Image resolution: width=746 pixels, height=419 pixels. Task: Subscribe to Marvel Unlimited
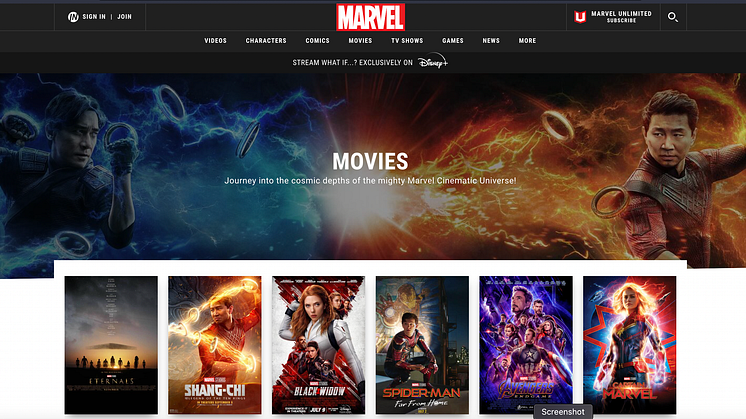621,21
